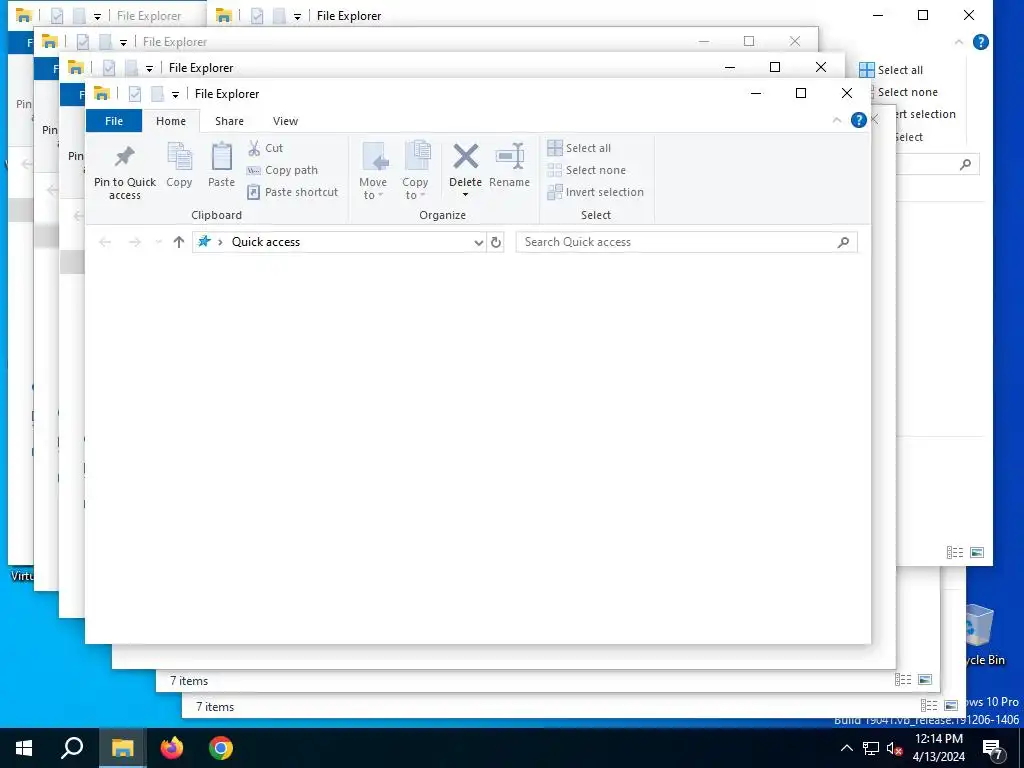Click the search magnifier icon in front window

(843, 242)
